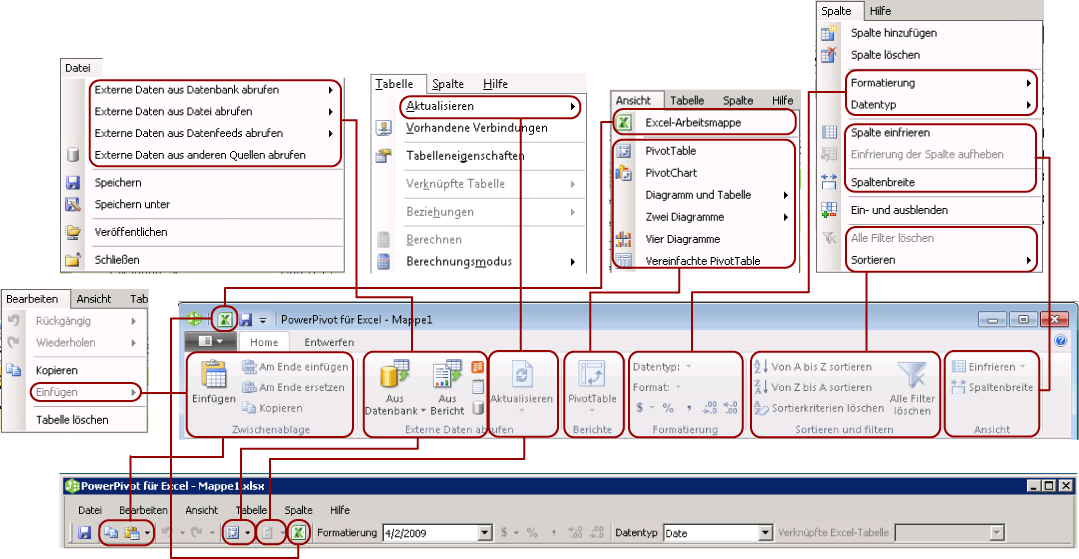Image resolution: width=1079 pixels, height=559 pixels.
Task: Open the dark application menu button left of Home
Action: click(211, 341)
